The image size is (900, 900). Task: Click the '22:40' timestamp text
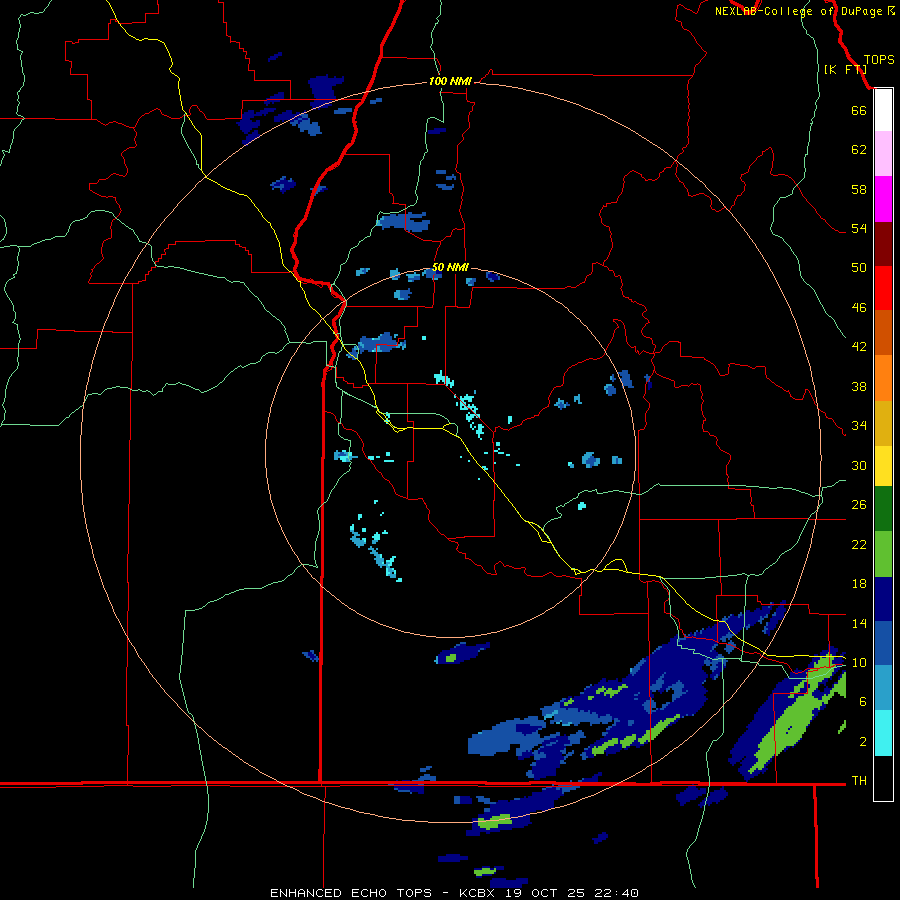616,893
